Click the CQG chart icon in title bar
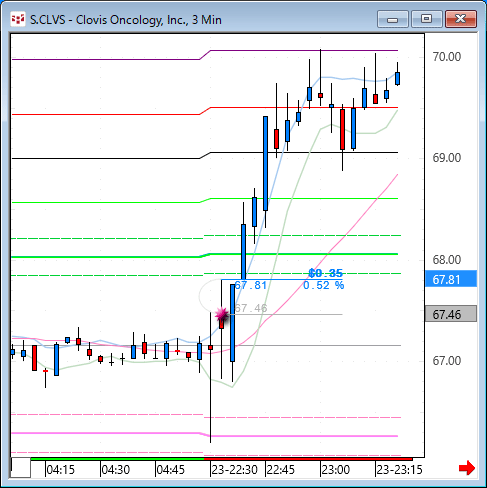The image size is (487, 488). [x=18, y=19]
